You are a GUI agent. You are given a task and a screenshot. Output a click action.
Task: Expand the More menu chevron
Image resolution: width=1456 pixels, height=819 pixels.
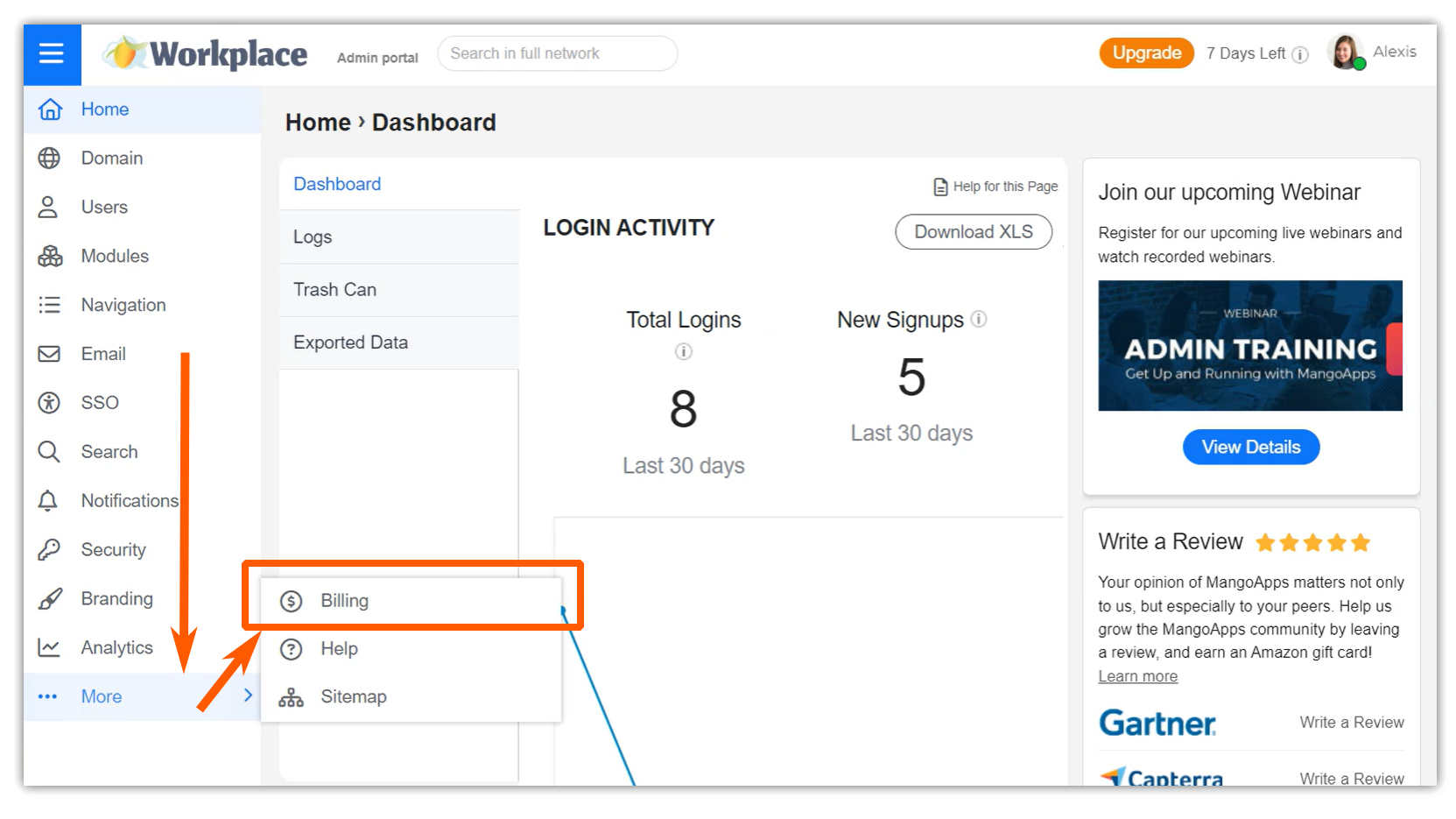(248, 695)
